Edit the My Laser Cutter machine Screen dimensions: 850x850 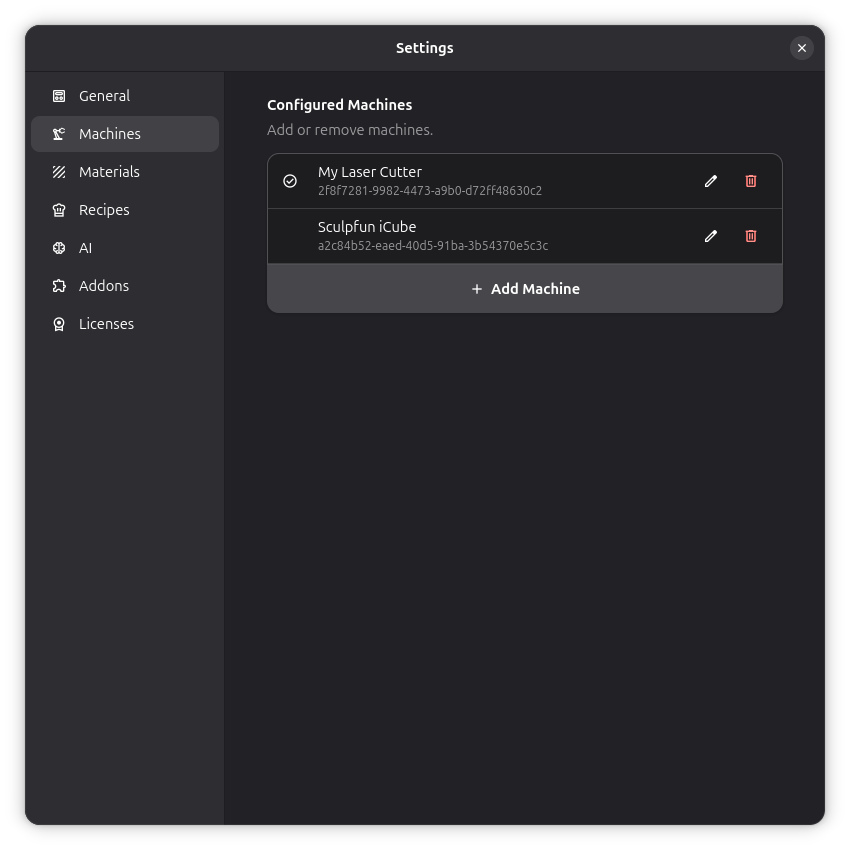click(711, 181)
